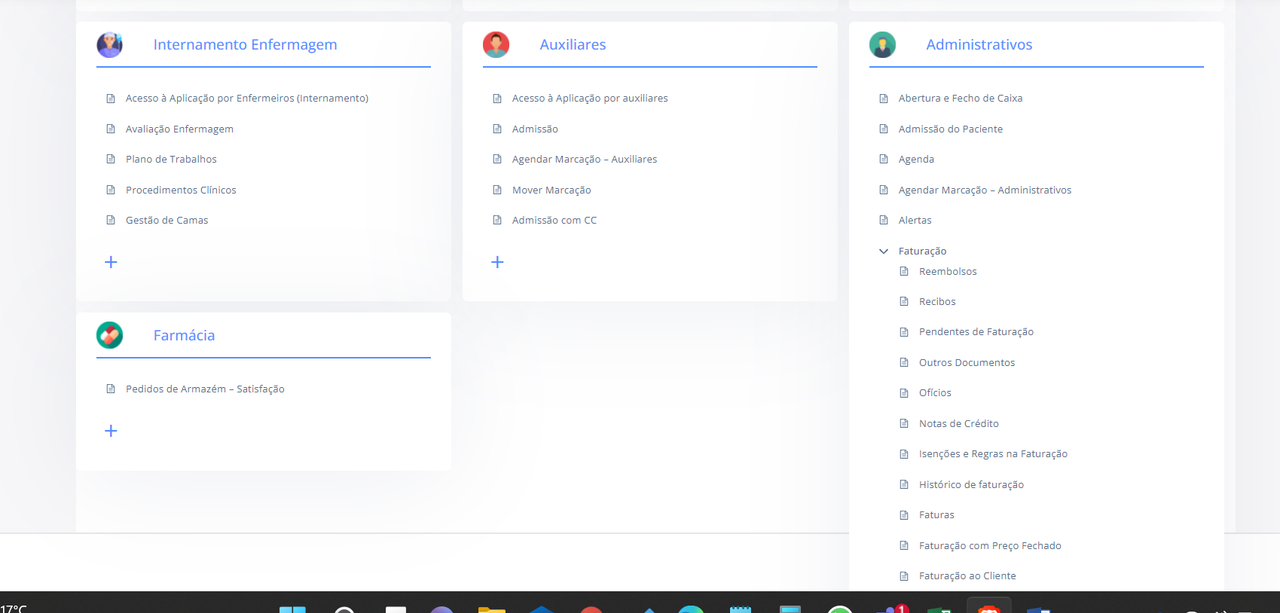Click the avatar icon beside Auxiliares heading
Viewport: 1280px width, 613px height.
pos(496,45)
